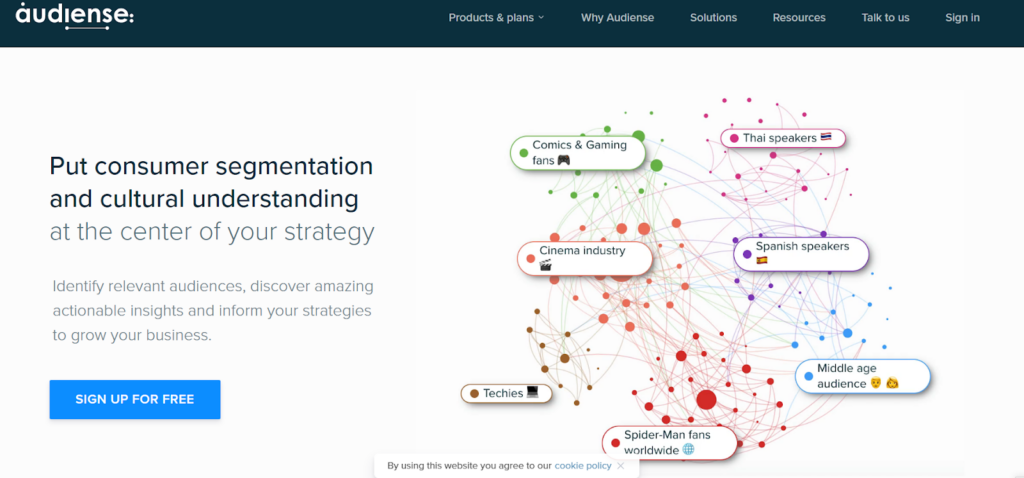Open the Why Audiense menu item
This screenshot has width=1024, height=478.
[617, 18]
